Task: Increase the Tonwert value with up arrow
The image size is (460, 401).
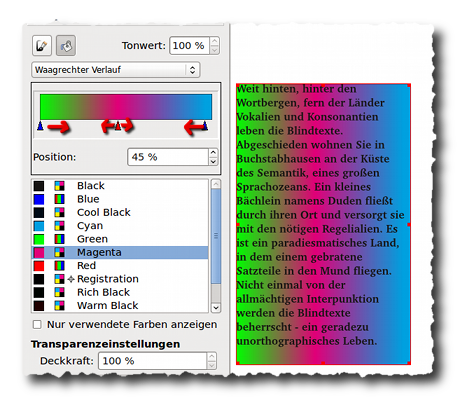Action: 214,41
